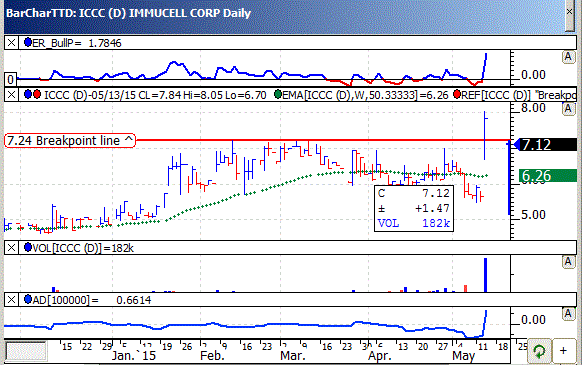582x365 pixels.
Task: Close the AD[100000] indicator pane
Action: point(12,300)
